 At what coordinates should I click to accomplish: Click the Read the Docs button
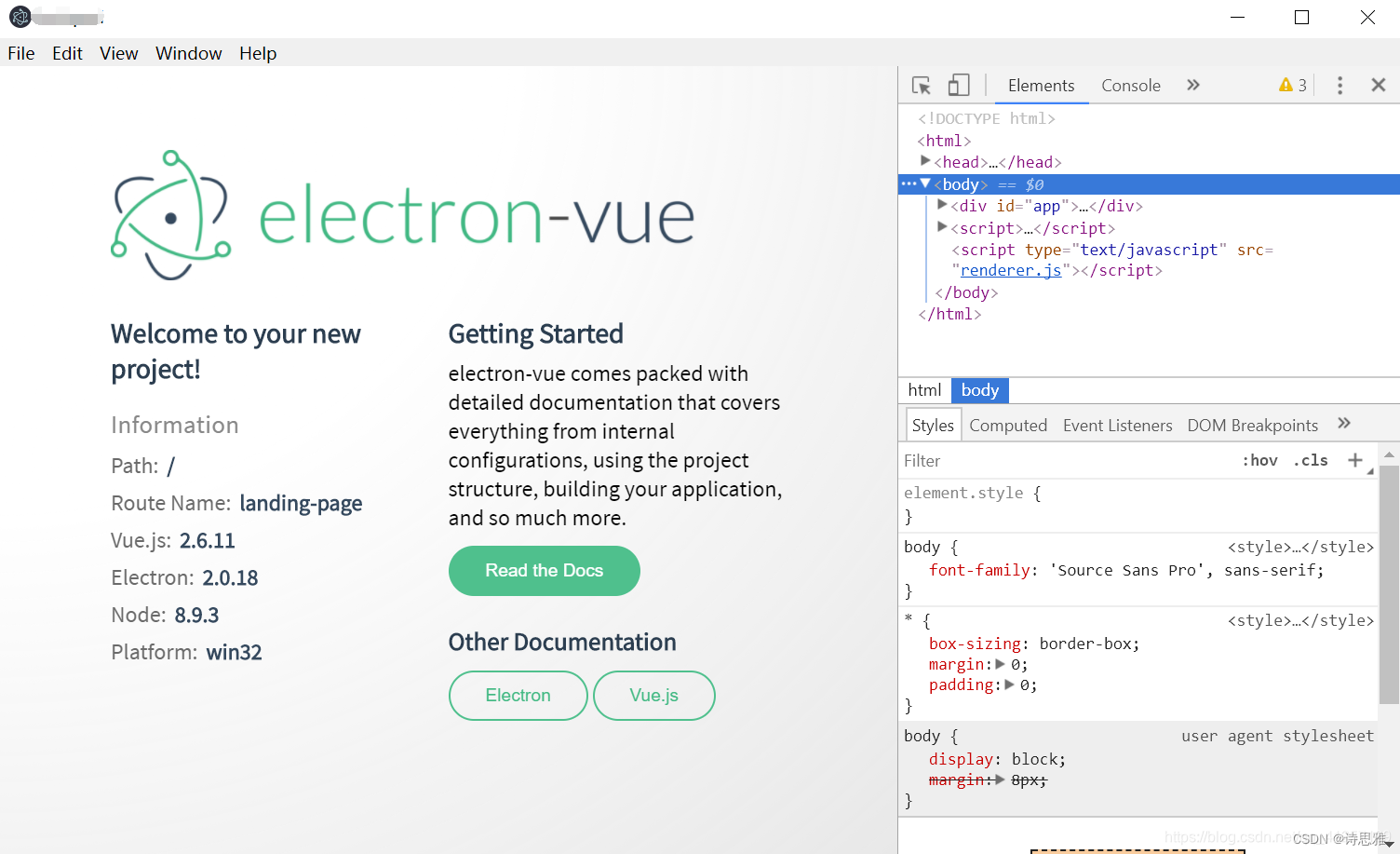pyautogui.click(x=545, y=571)
